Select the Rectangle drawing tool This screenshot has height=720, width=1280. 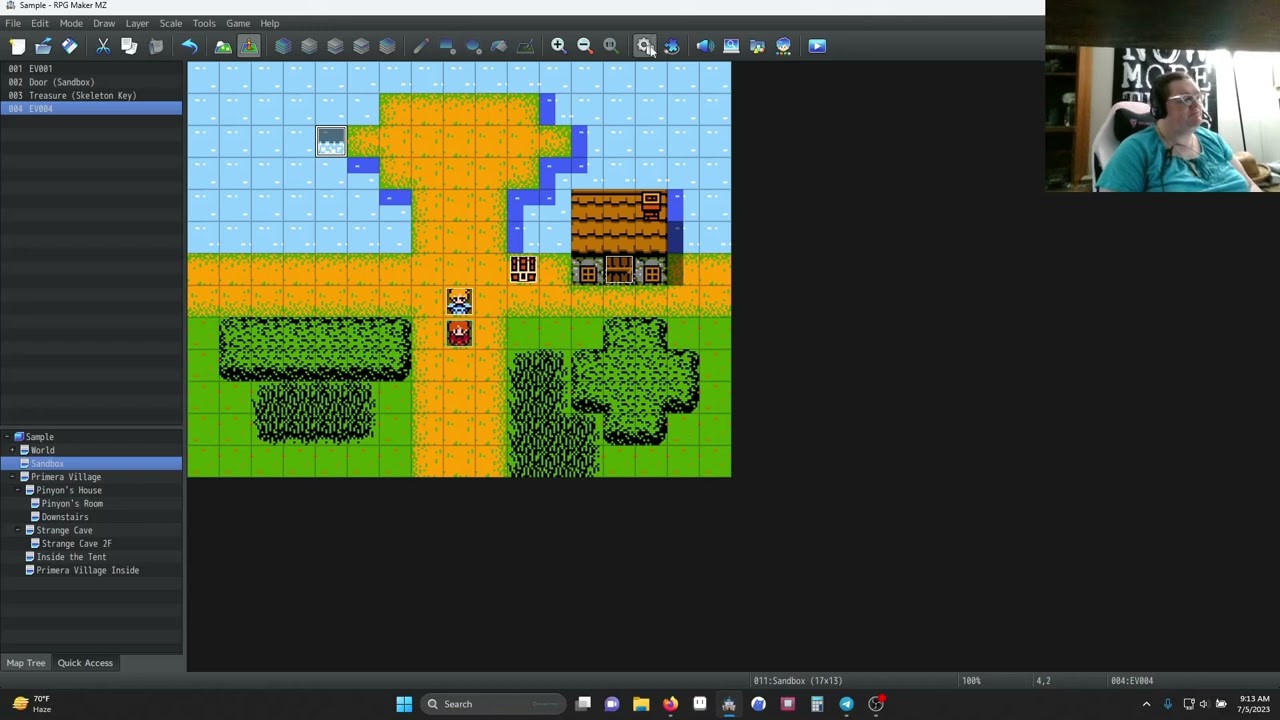point(447,46)
